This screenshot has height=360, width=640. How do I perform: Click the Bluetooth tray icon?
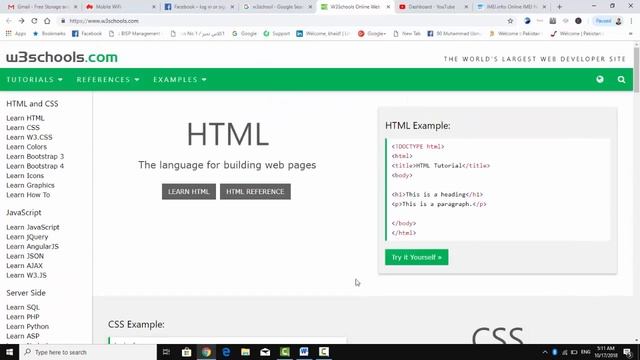555,352
